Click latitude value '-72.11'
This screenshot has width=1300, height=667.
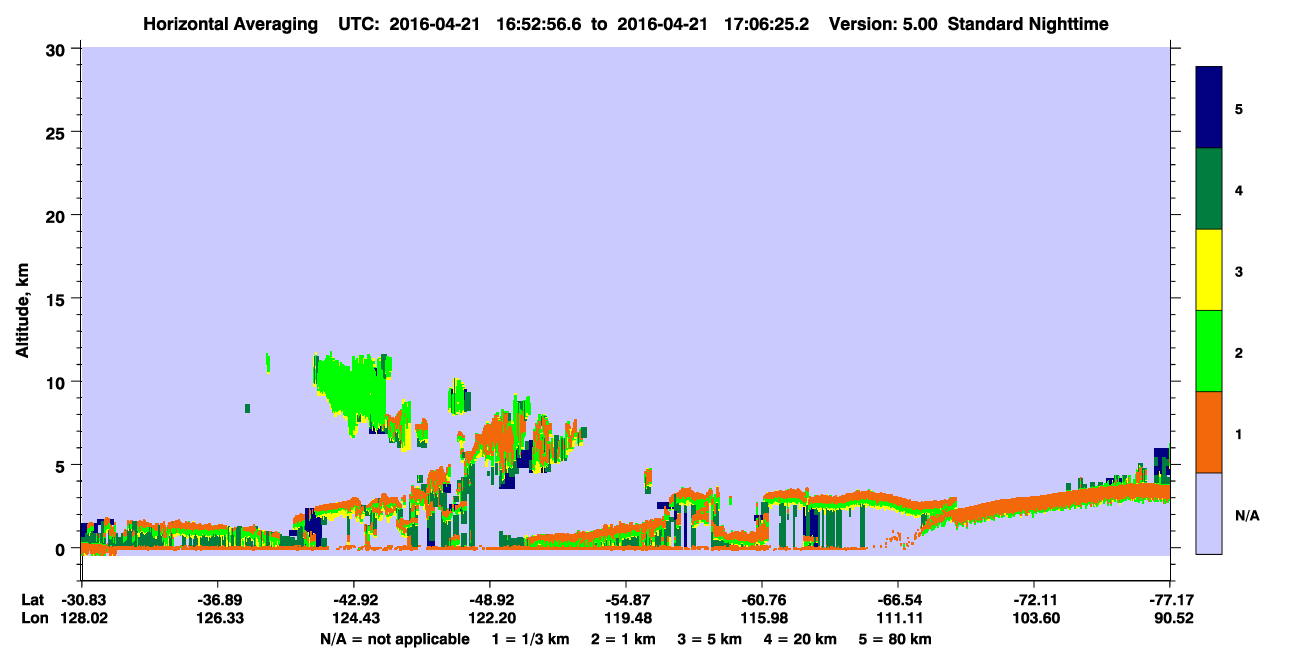pyautogui.click(x=1034, y=600)
